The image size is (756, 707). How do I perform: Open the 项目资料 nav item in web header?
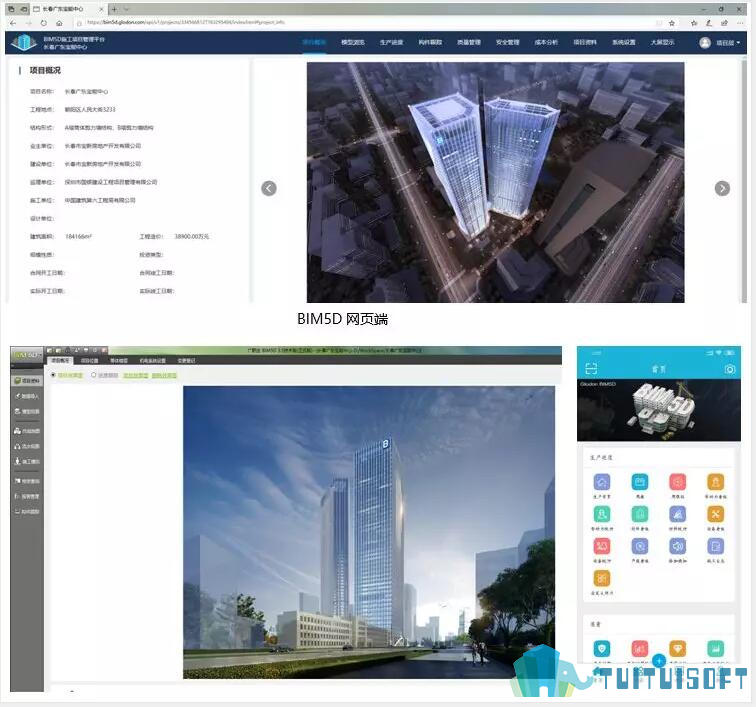(x=585, y=42)
